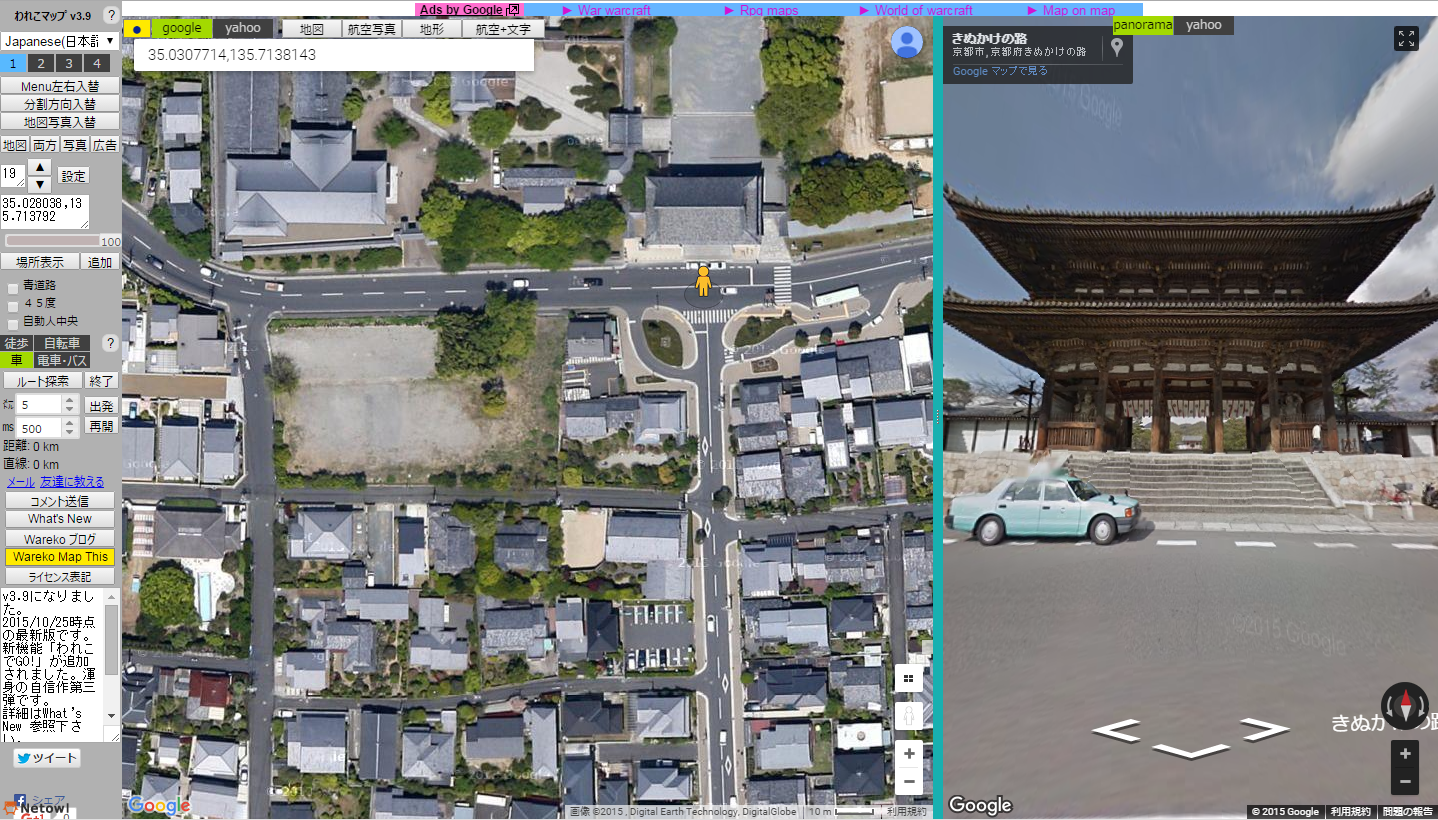Click the 分割方向入替 button
Screen dimensions: 1438x820
point(60,104)
